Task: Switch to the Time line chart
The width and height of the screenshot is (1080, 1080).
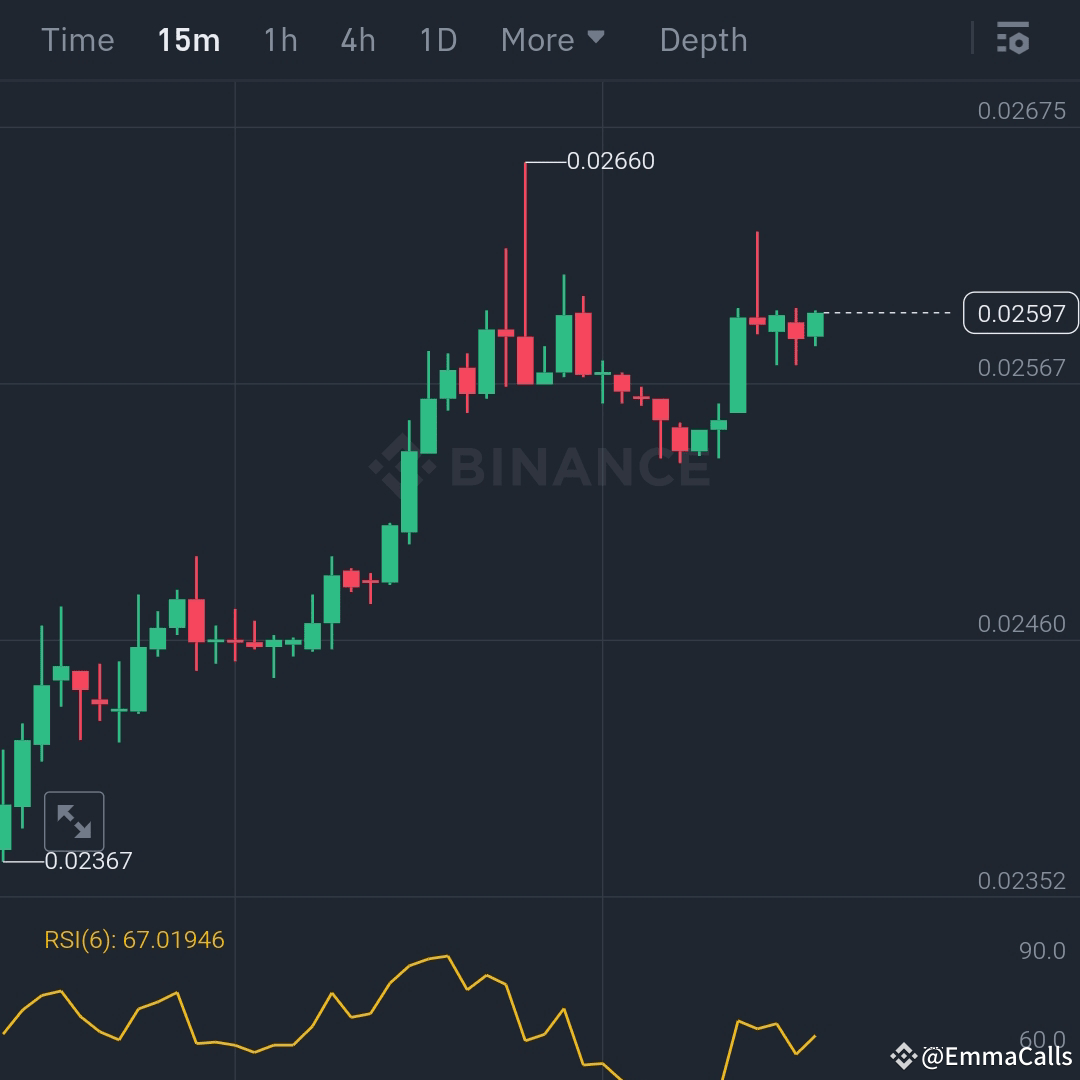Action: [78, 40]
